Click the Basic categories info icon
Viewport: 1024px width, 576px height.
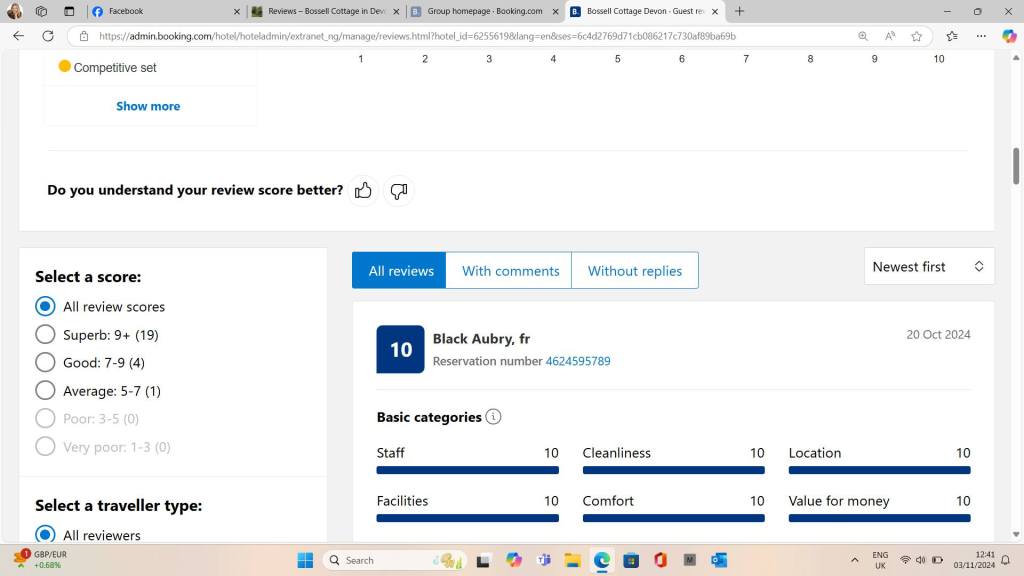click(493, 417)
